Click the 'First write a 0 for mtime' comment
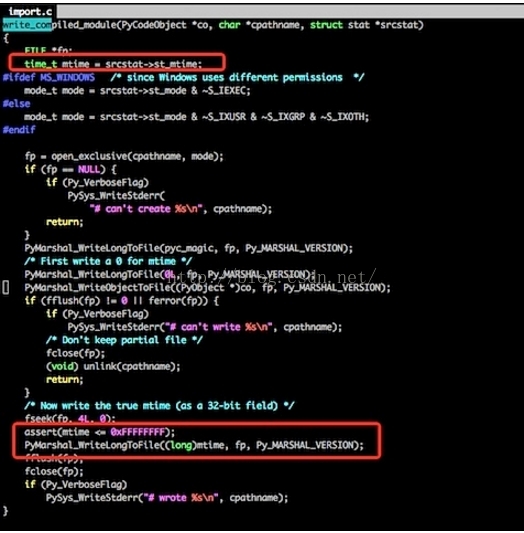The height and width of the screenshot is (533, 524). coord(108,261)
